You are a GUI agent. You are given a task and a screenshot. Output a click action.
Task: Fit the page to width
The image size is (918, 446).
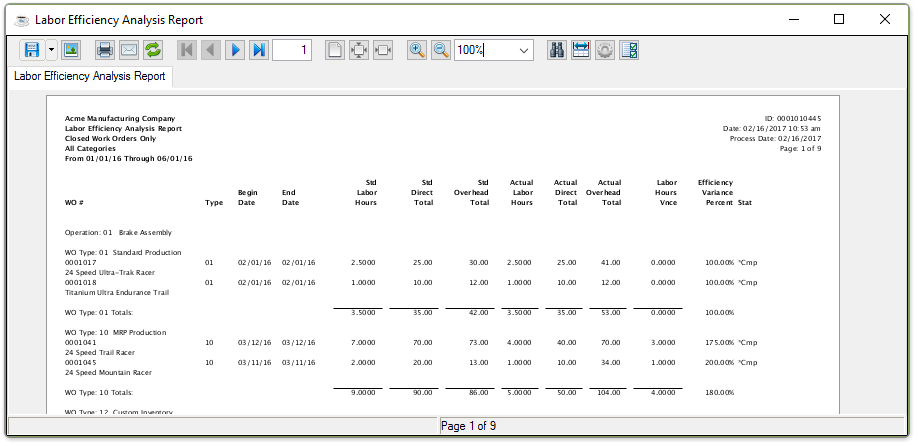[x=383, y=50]
